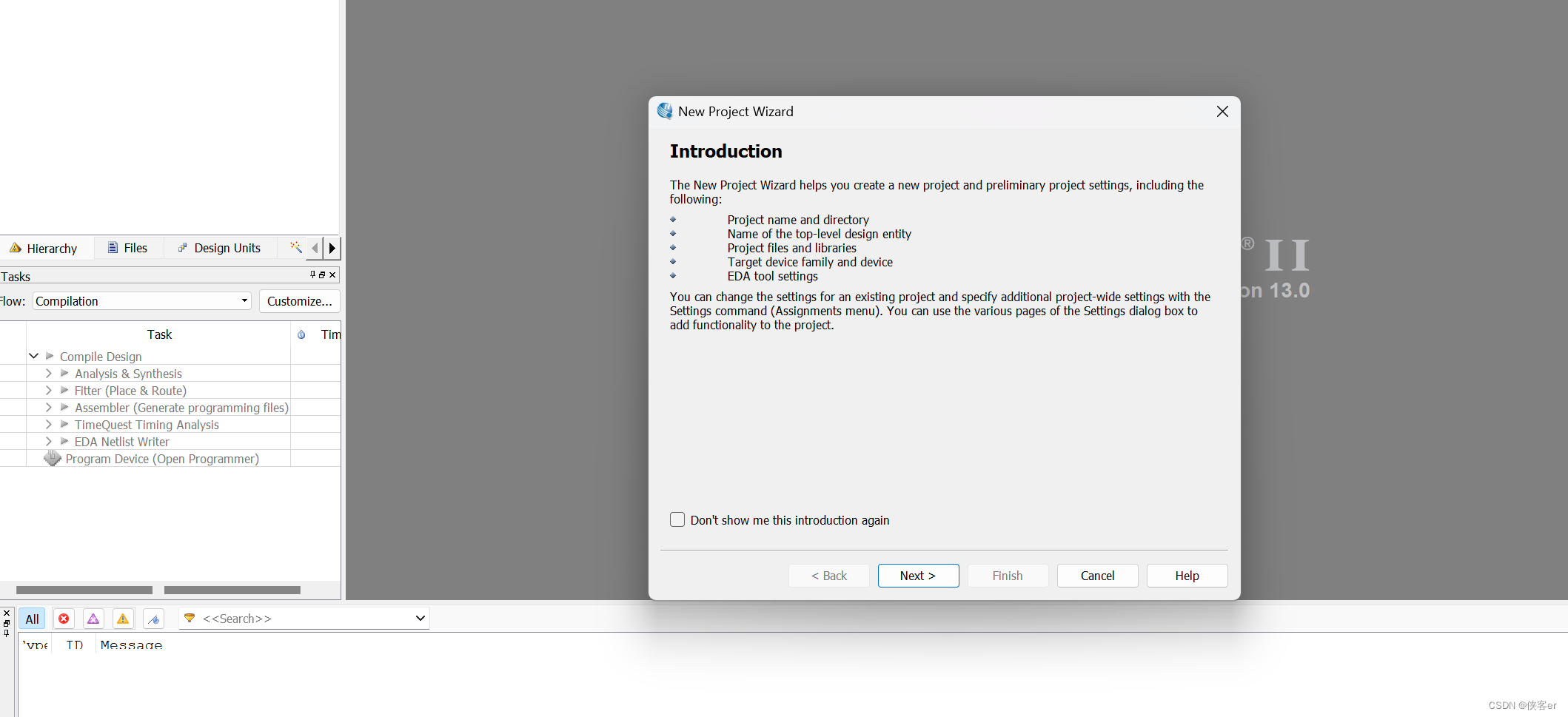The image size is (1568, 717).
Task: Switch to the Design Units tab
Action: 220,248
